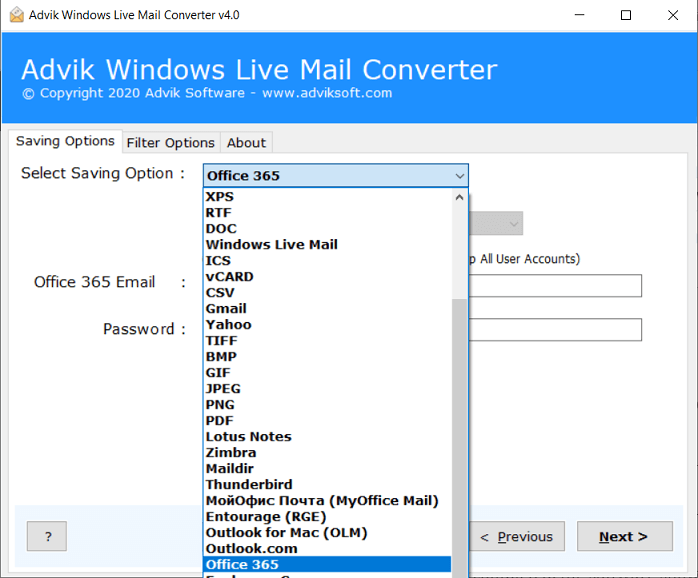The width and height of the screenshot is (698, 578).
Task: Select Maildir saving option
Action: click(x=327, y=469)
